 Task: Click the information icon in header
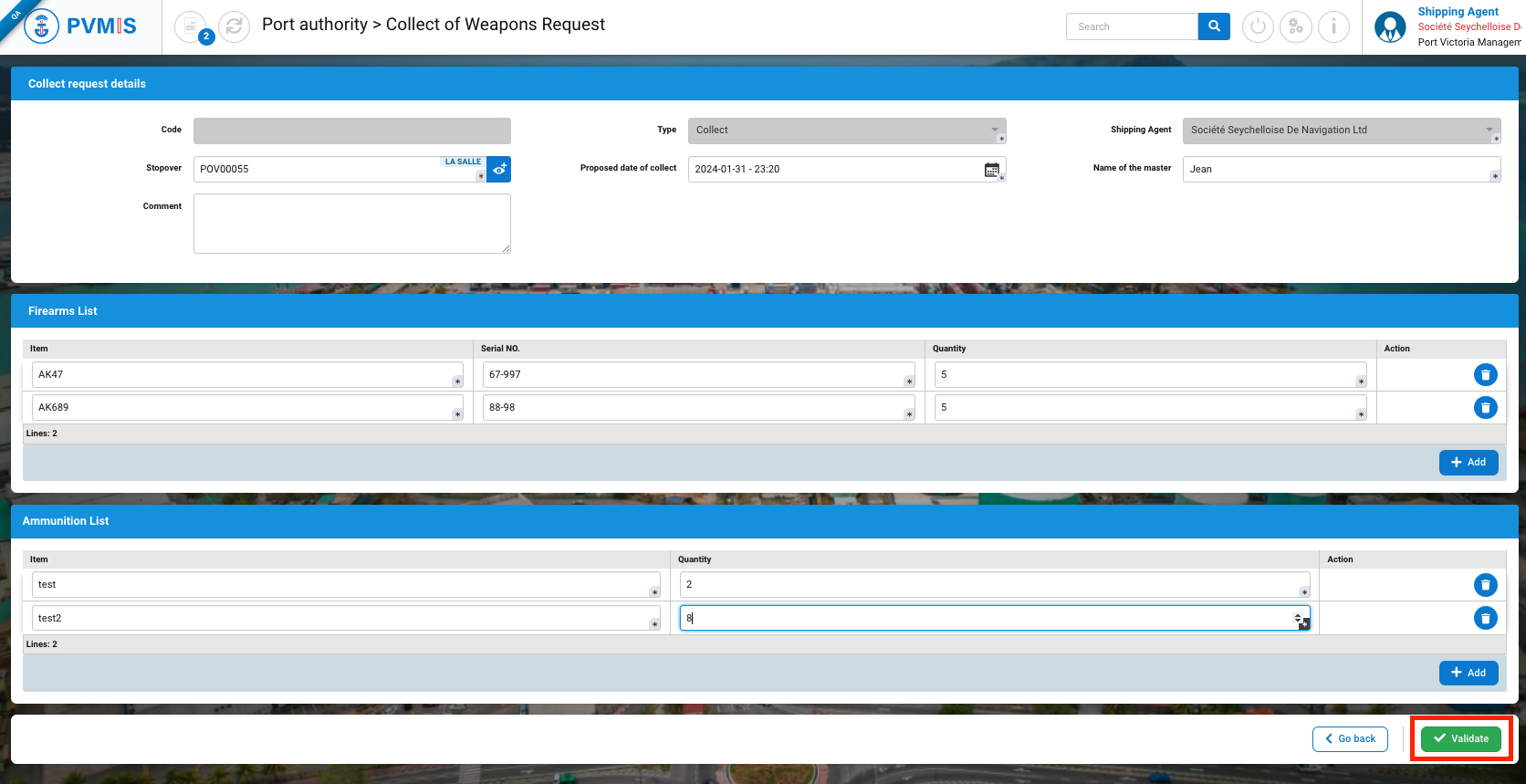point(1333,26)
